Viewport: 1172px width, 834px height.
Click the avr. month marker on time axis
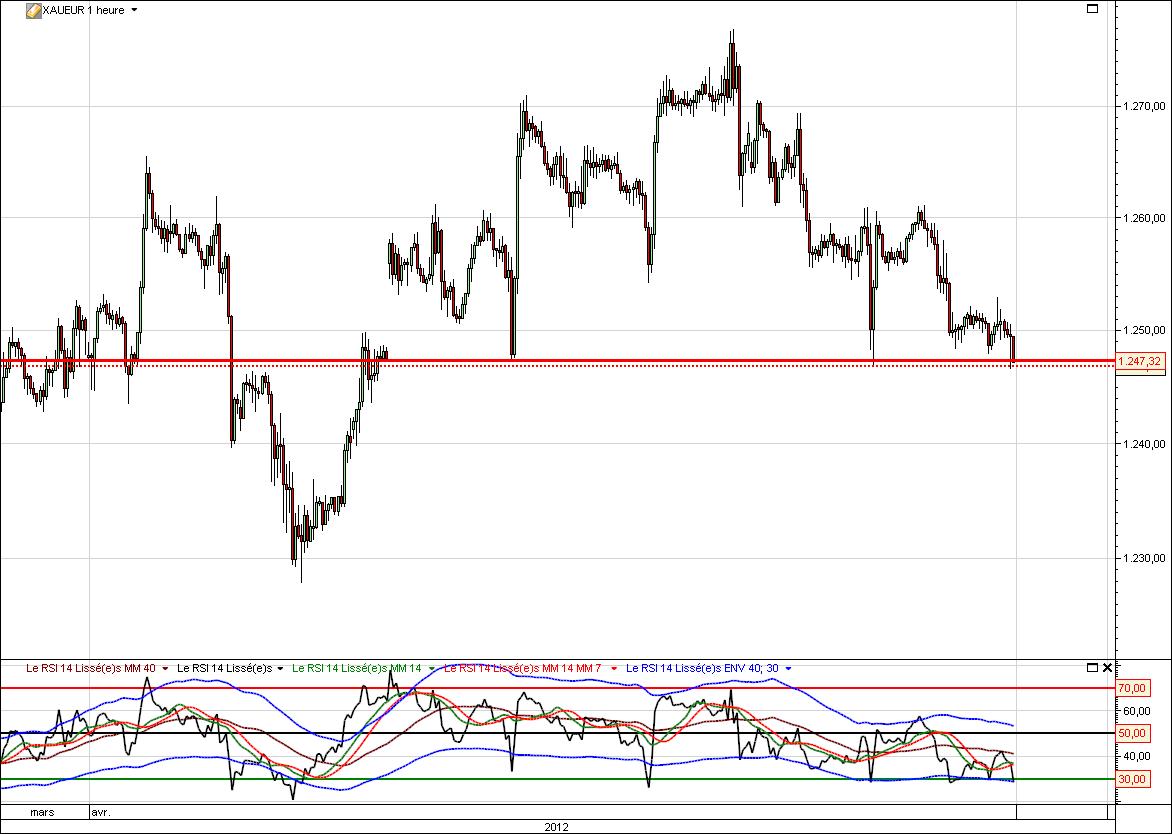coord(103,813)
